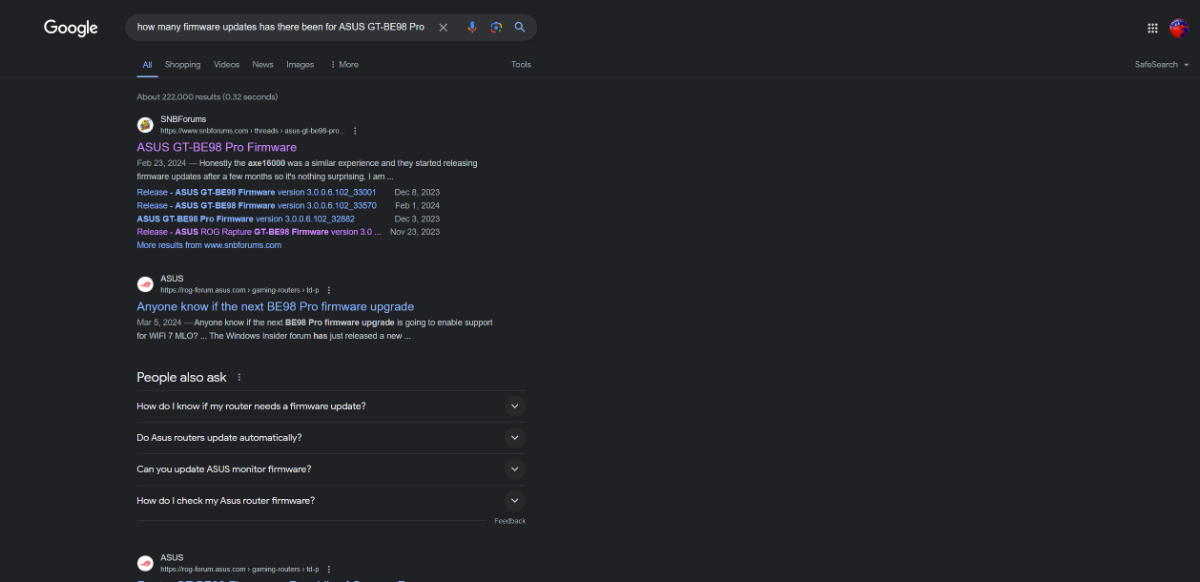Click the 'Nov 23, 2023' date

click(415, 231)
